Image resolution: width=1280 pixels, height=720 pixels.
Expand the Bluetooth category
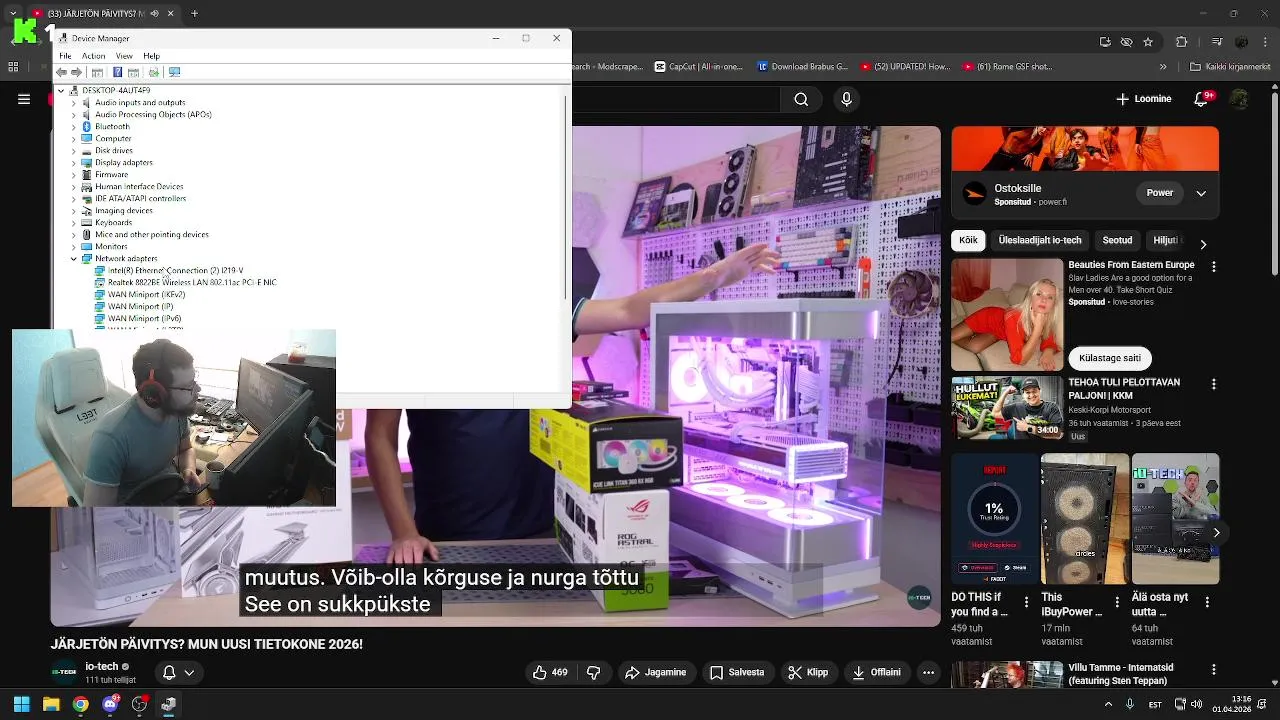[73, 126]
